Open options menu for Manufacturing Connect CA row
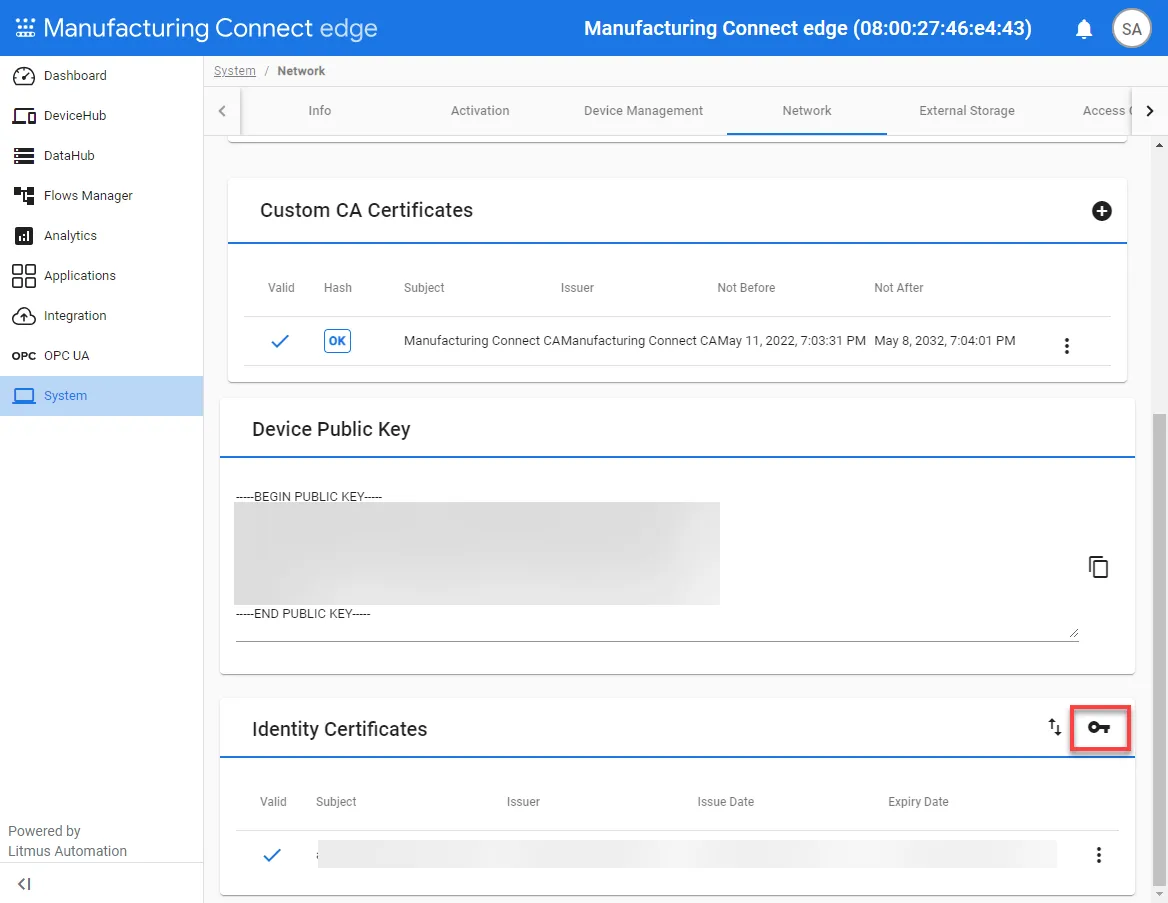 click(1067, 346)
